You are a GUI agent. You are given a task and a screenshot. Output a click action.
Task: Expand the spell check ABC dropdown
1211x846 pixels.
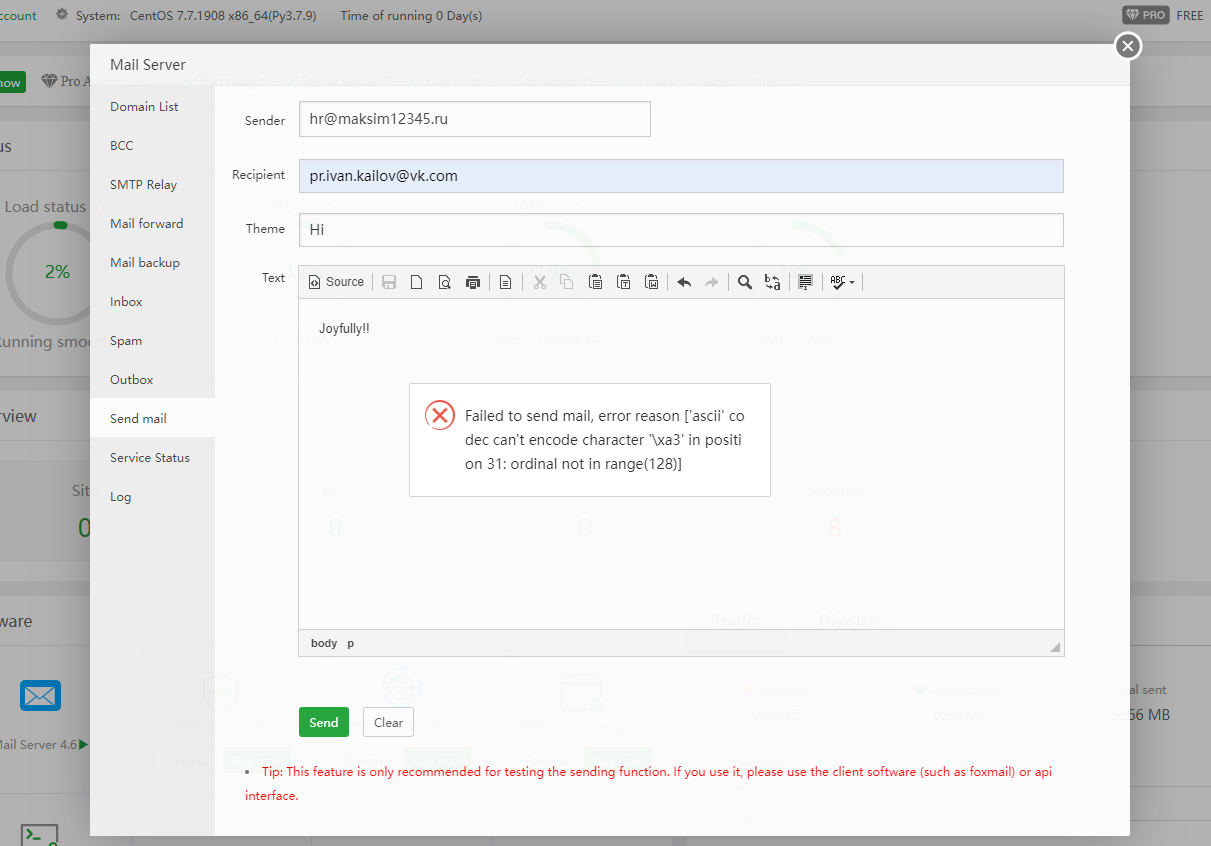[x=843, y=282]
